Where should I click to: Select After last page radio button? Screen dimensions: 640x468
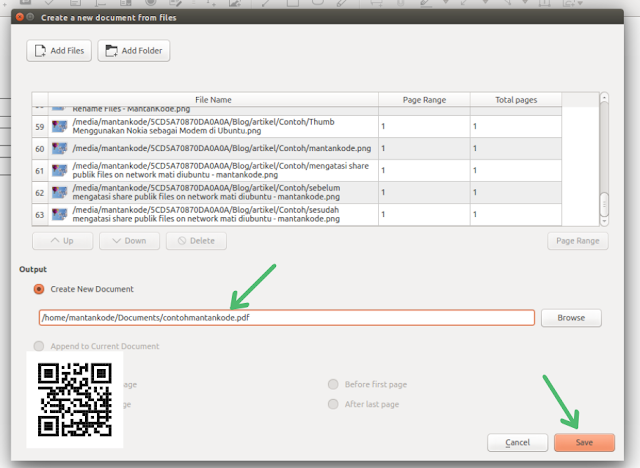[x=333, y=404]
